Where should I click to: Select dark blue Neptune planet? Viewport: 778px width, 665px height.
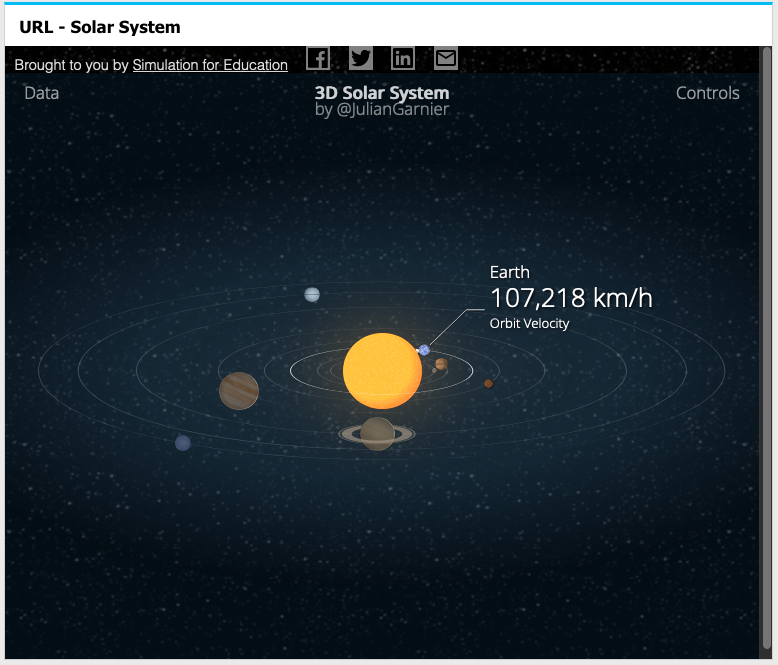(x=183, y=443)
